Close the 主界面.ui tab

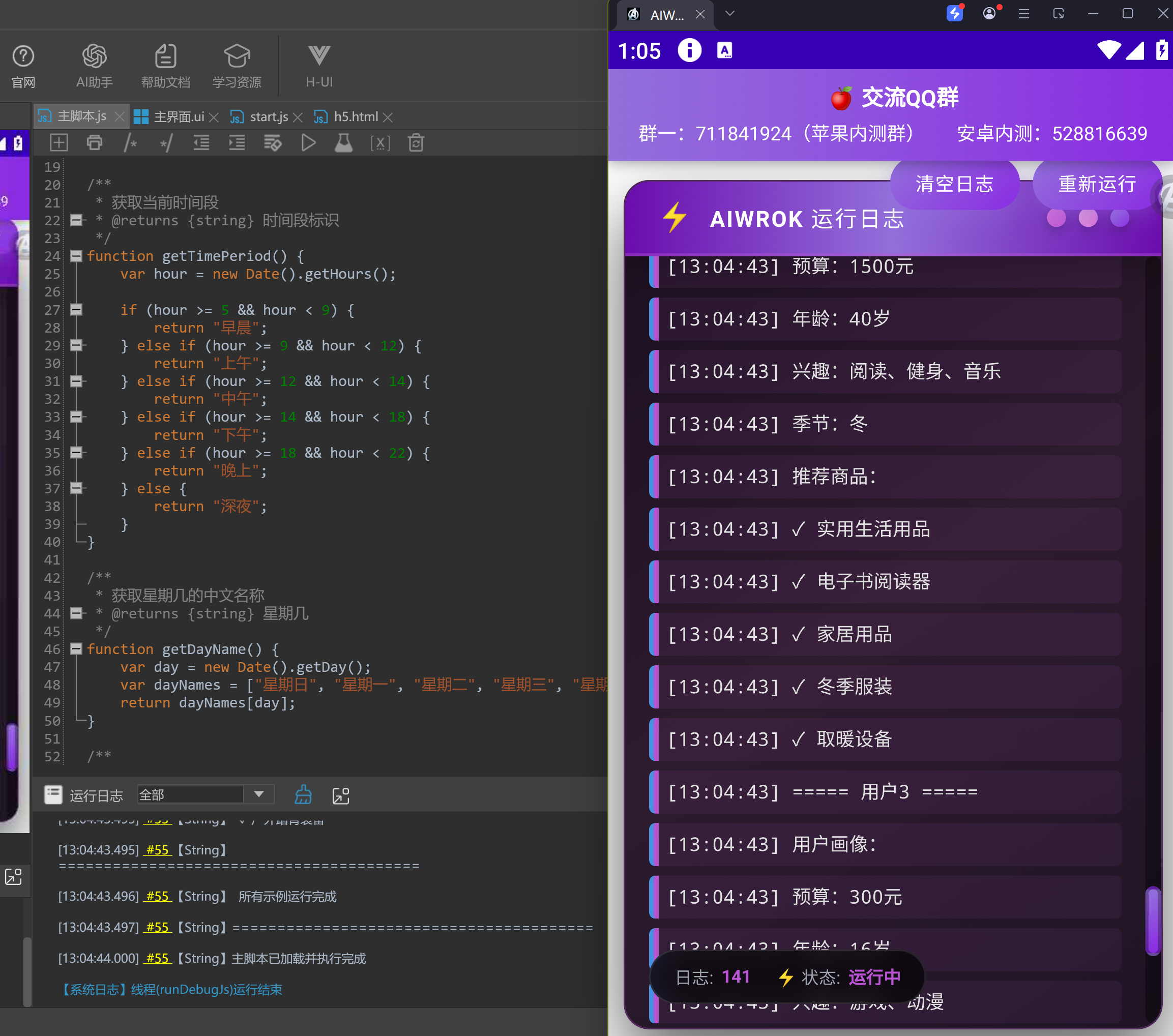pyautogui.click(x=214, y=117)
